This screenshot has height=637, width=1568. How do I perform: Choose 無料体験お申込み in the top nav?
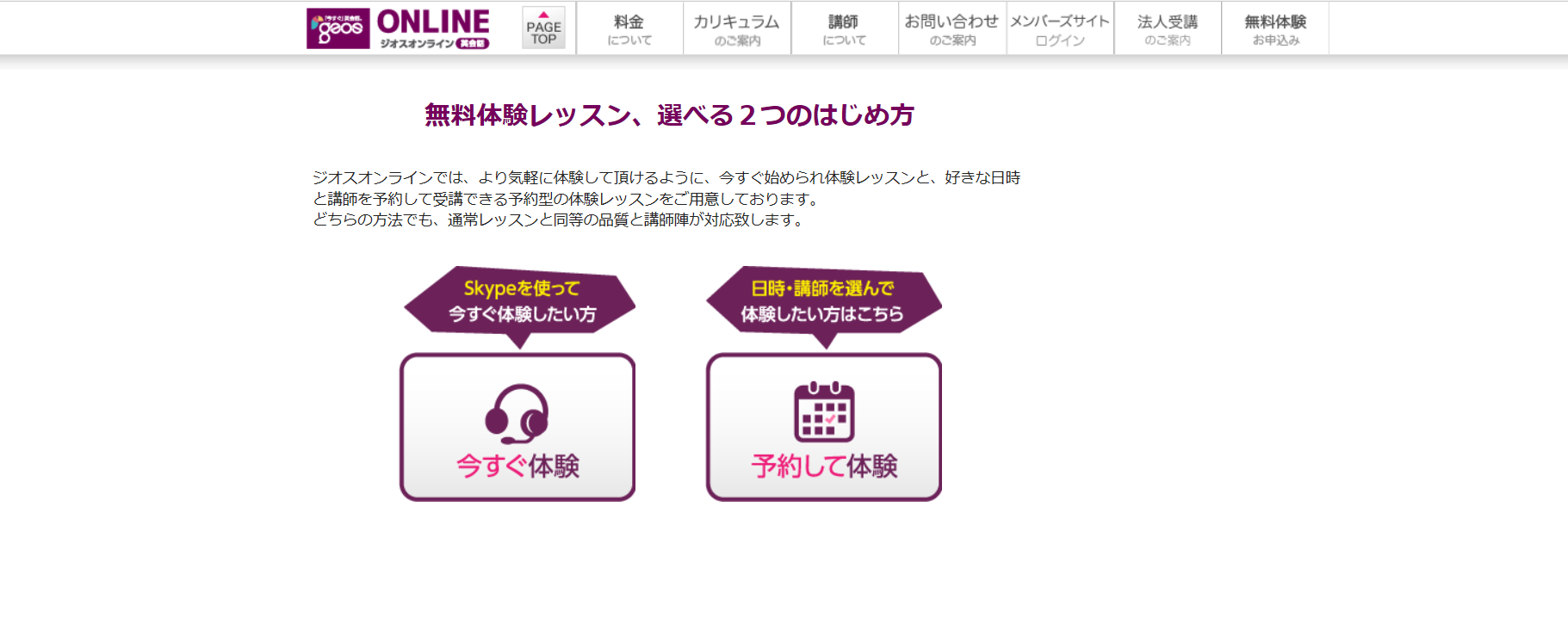click(1274, 29)
